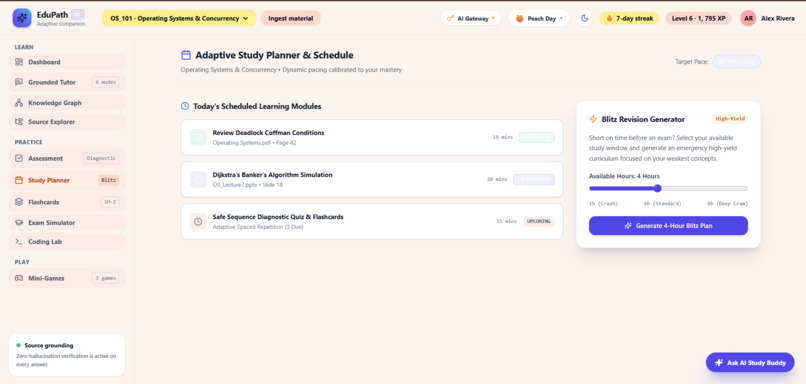This screenshot has height=384, width=806.
Task: Click the AR avatar circle
Action: pos(748,18)
